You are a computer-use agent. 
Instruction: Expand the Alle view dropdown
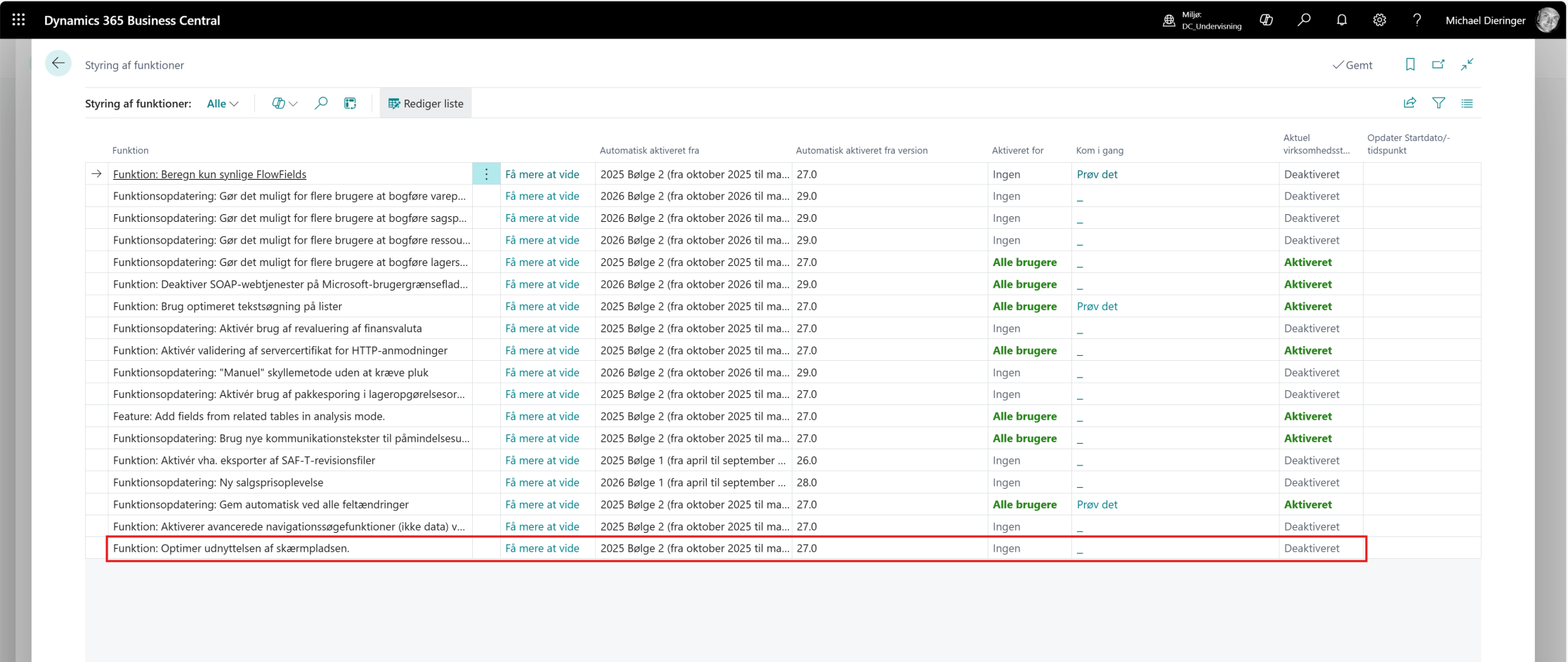coord(222,104)
